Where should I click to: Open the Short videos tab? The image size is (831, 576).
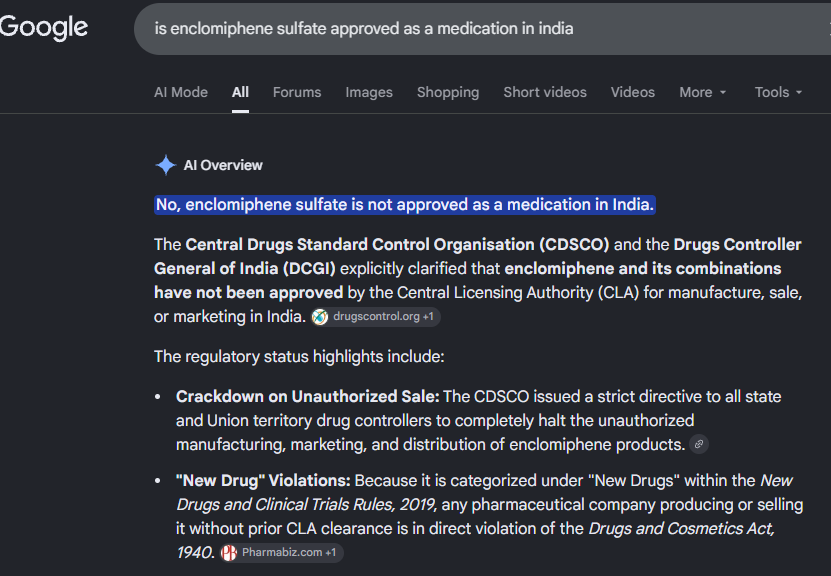(545, 92)
